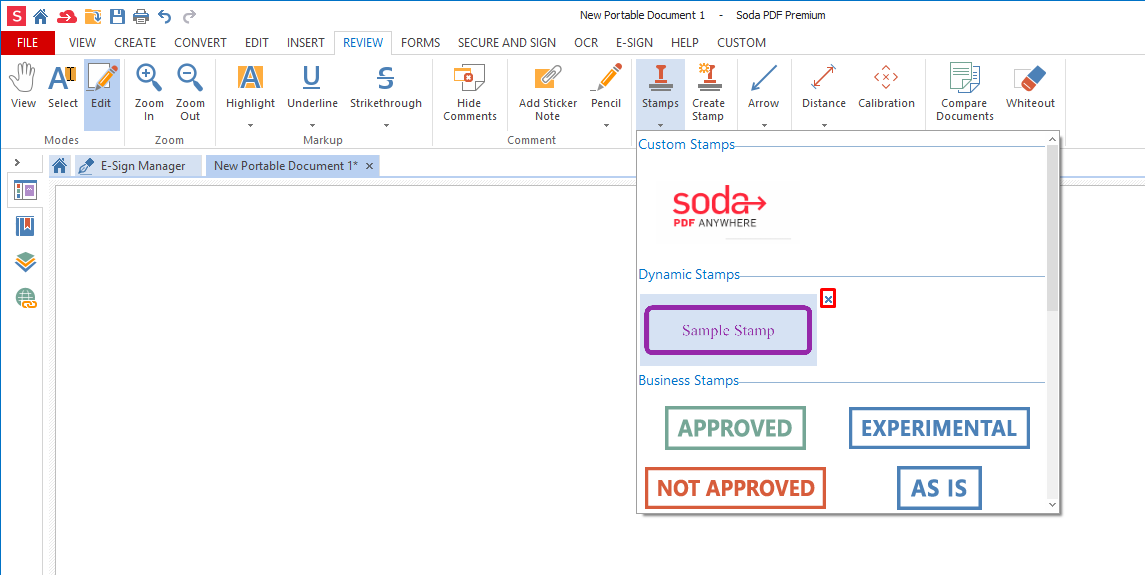Open the bookmarks side panel
This screenshot has height=575, width=1145.
(25, 226)
